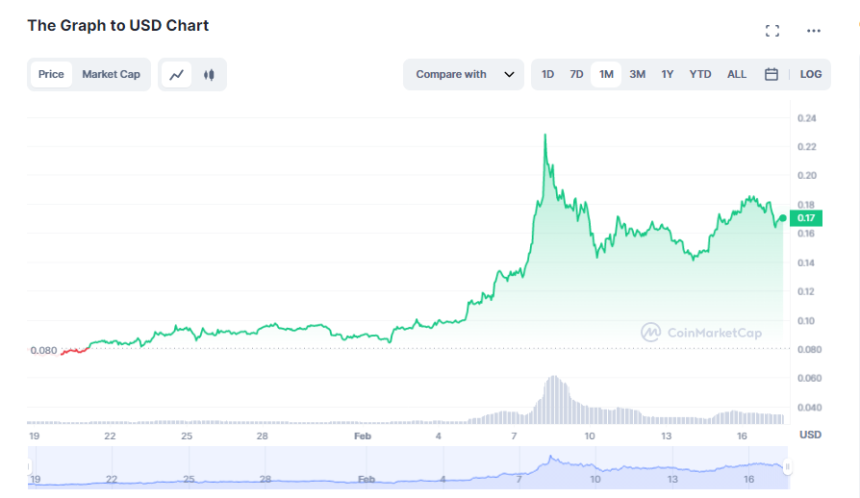
Task: Click the USD axis unit label
Action: (x=810, y=434)
